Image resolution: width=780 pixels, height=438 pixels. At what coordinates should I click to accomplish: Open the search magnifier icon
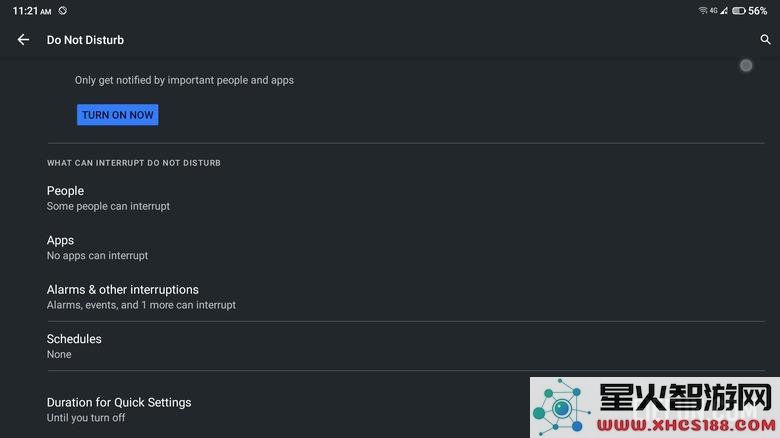(x=765, y=40)
